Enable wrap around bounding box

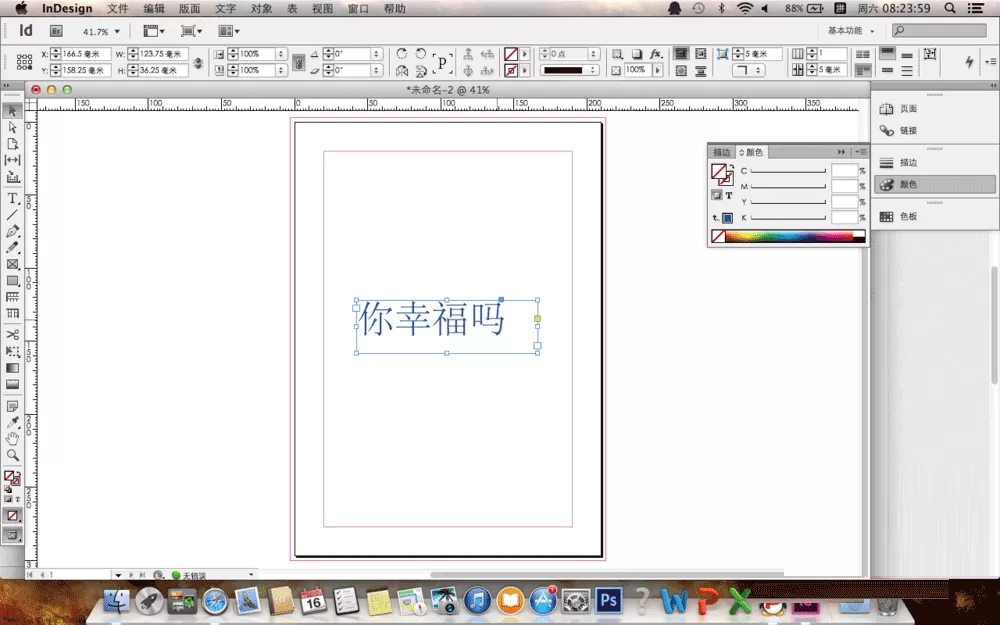pos(700,54)
